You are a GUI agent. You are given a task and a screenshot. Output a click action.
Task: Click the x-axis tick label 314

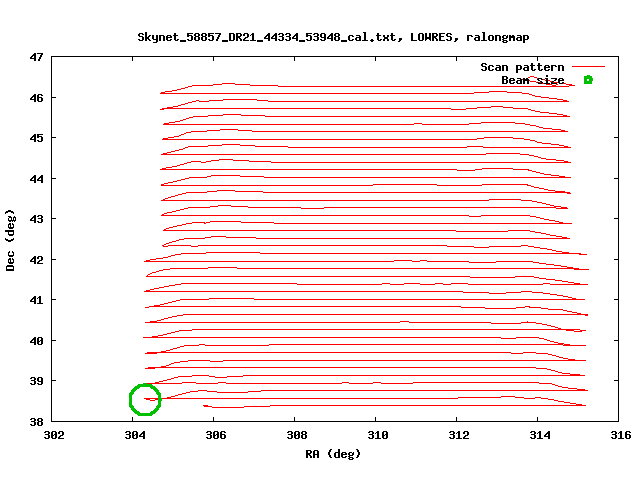(540, 436)
